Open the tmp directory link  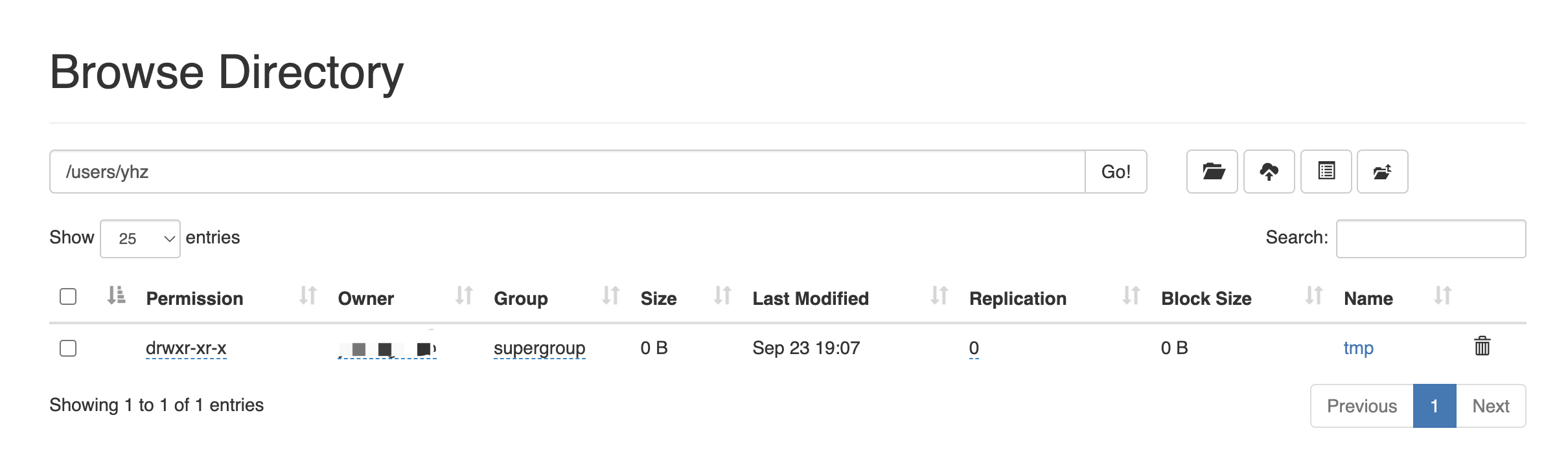[x=1358, y=348]
